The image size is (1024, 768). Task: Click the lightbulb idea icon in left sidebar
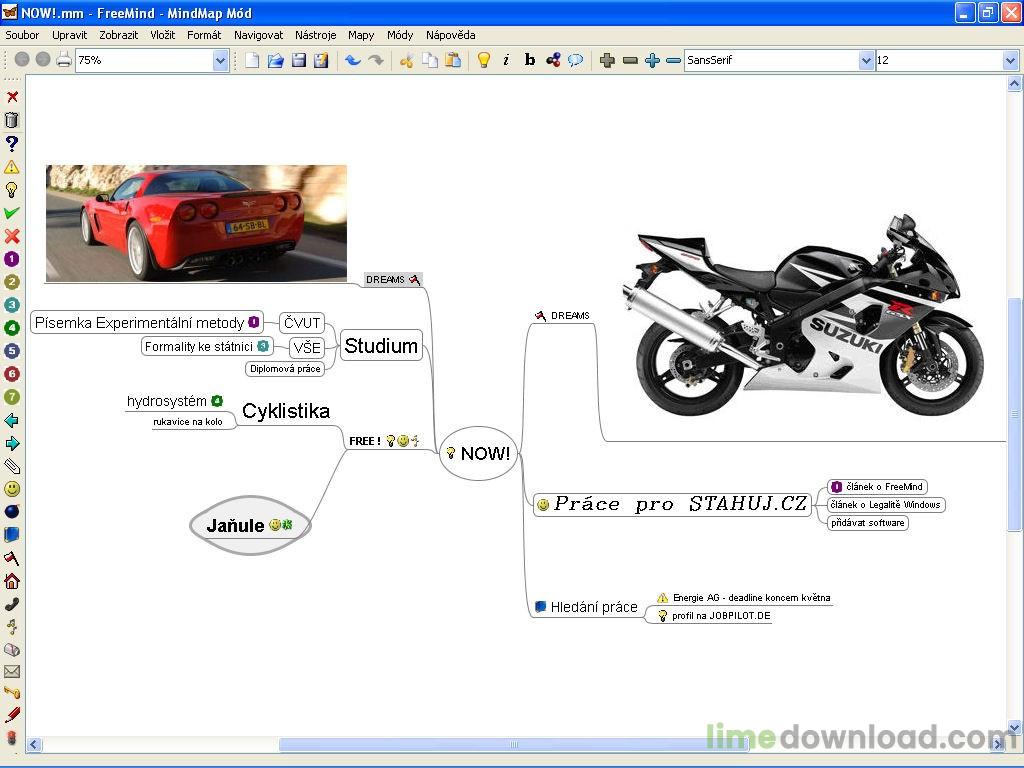click(x=12, y=190)
